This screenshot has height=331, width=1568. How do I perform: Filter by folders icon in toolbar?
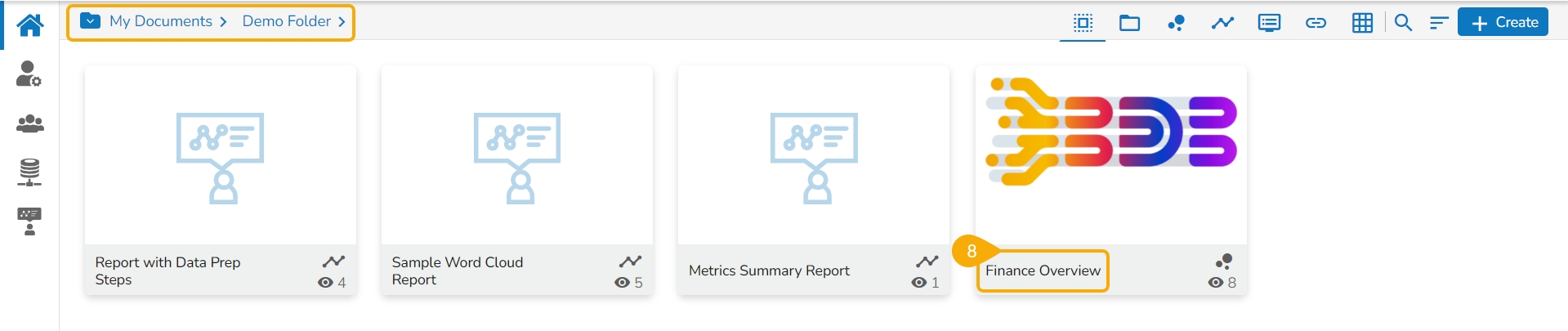coord(1130,23)
